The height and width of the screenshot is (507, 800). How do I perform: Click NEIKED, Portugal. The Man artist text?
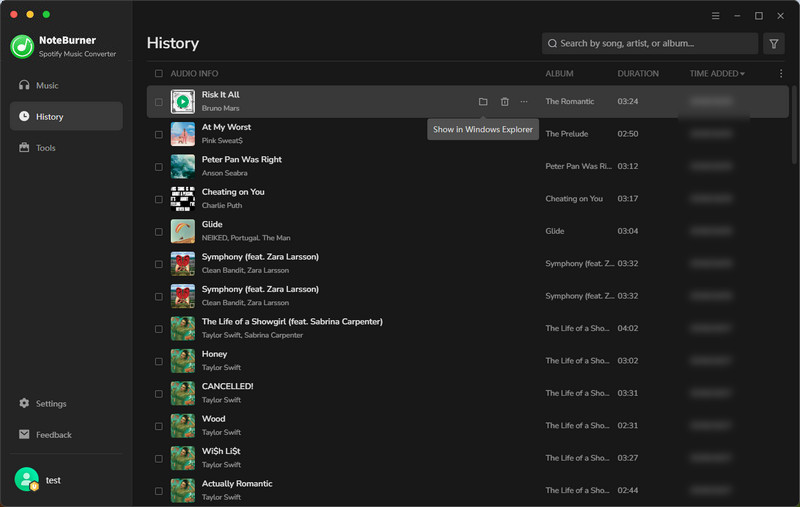(x=246, y=238)
